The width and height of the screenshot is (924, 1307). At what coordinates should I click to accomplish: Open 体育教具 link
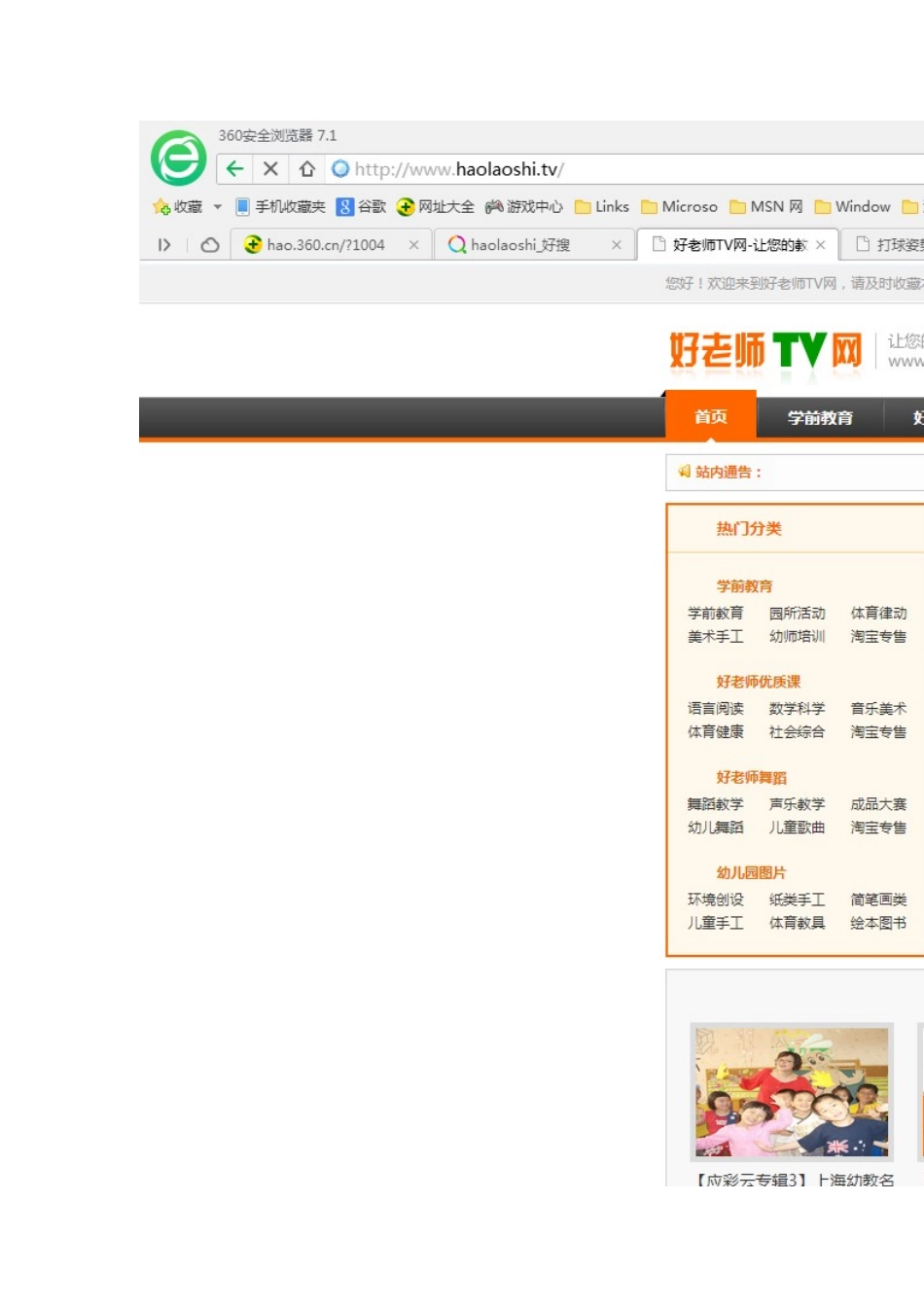pos(797,923)
